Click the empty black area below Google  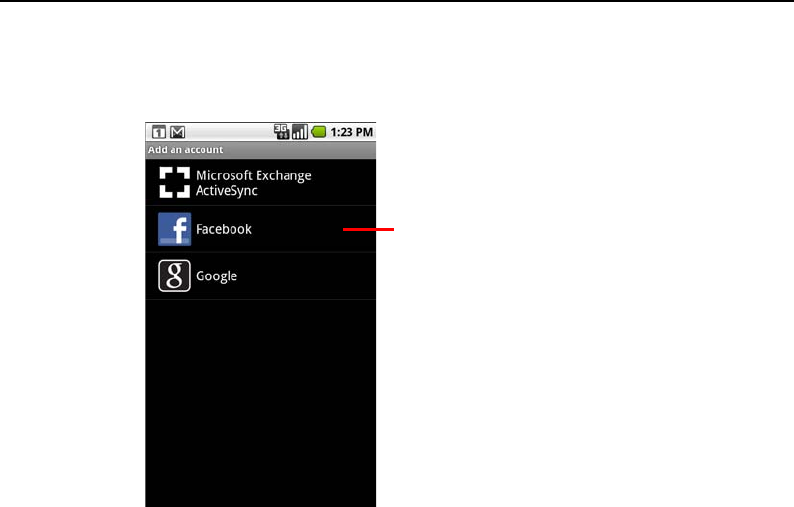point(260,403)
